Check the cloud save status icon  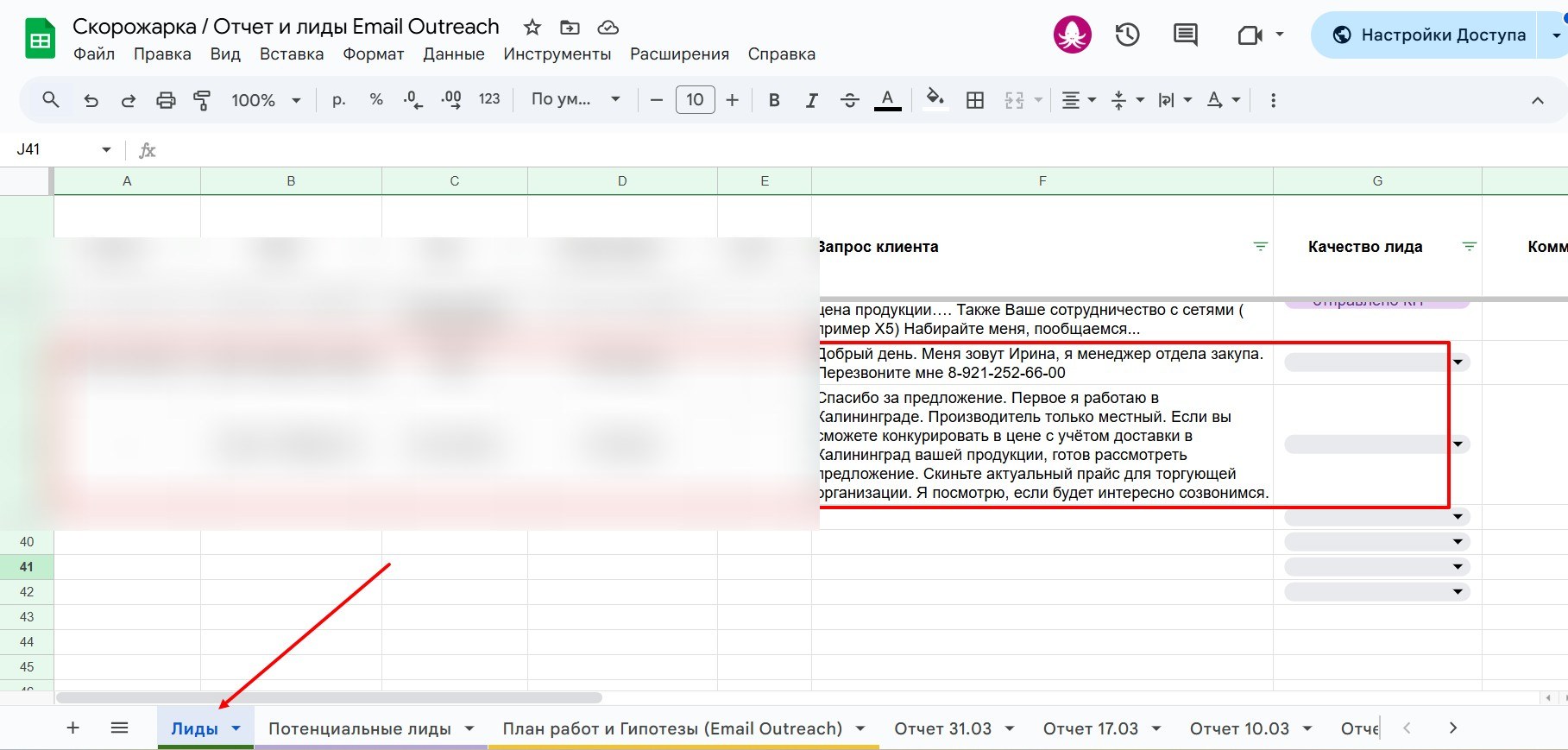608,28
